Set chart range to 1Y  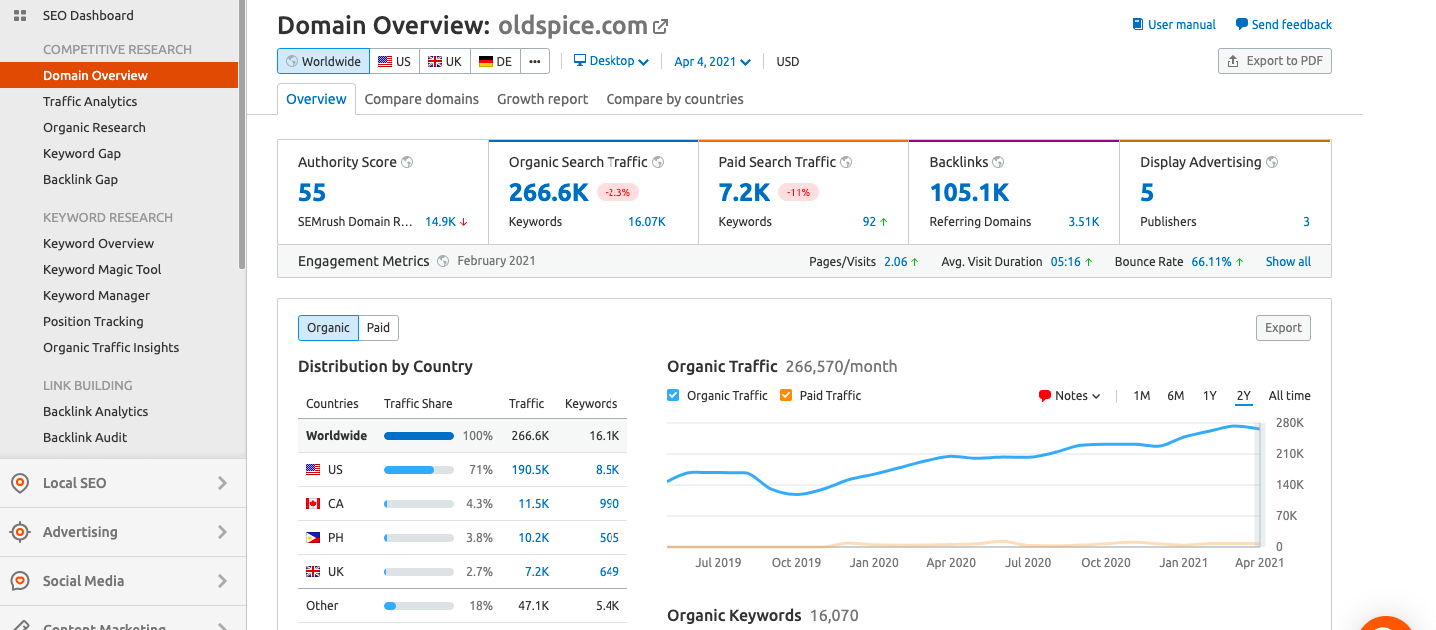click(x=1210, y=396)
